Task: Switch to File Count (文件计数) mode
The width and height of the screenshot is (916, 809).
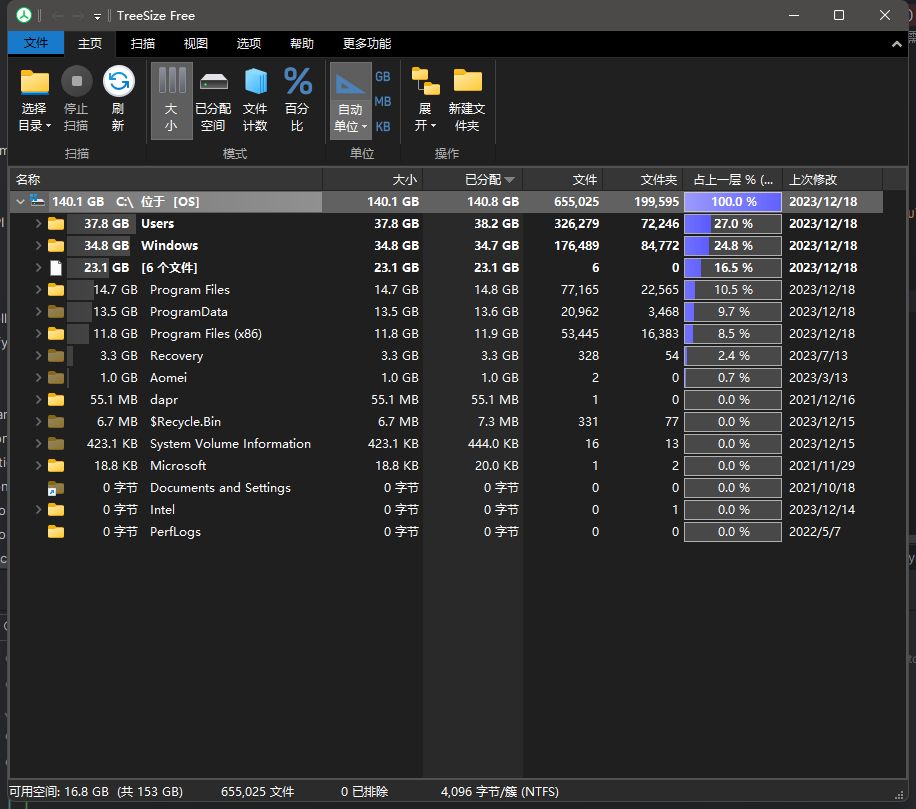Action: [x=255, y=100]
